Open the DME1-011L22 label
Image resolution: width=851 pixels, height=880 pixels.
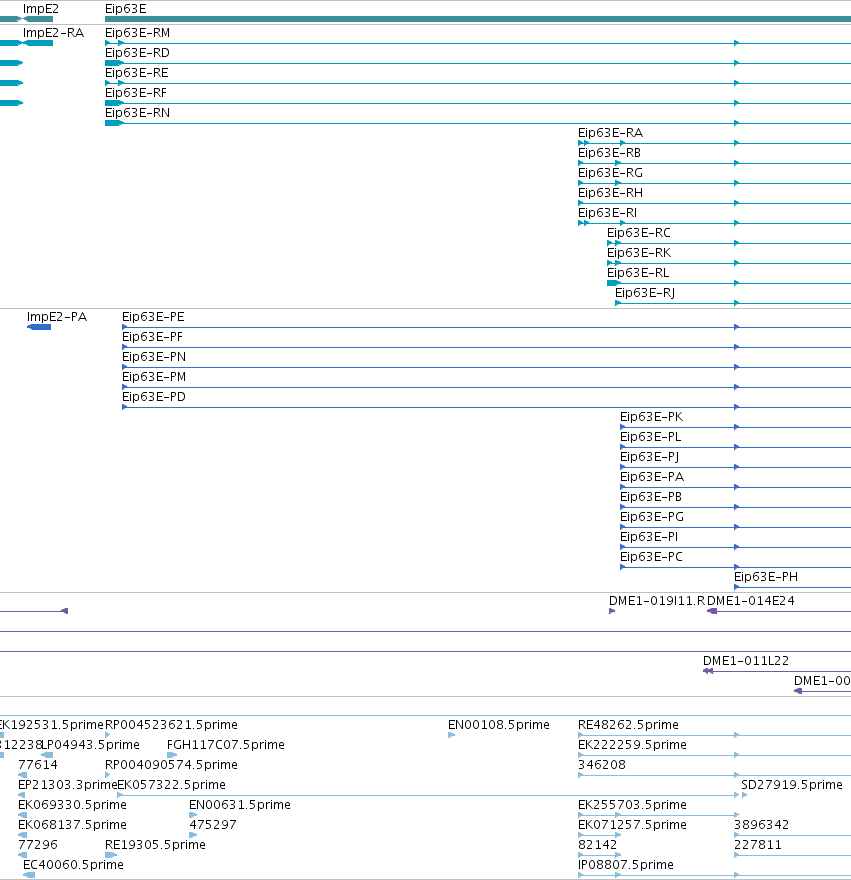click(x=746, y=661)
